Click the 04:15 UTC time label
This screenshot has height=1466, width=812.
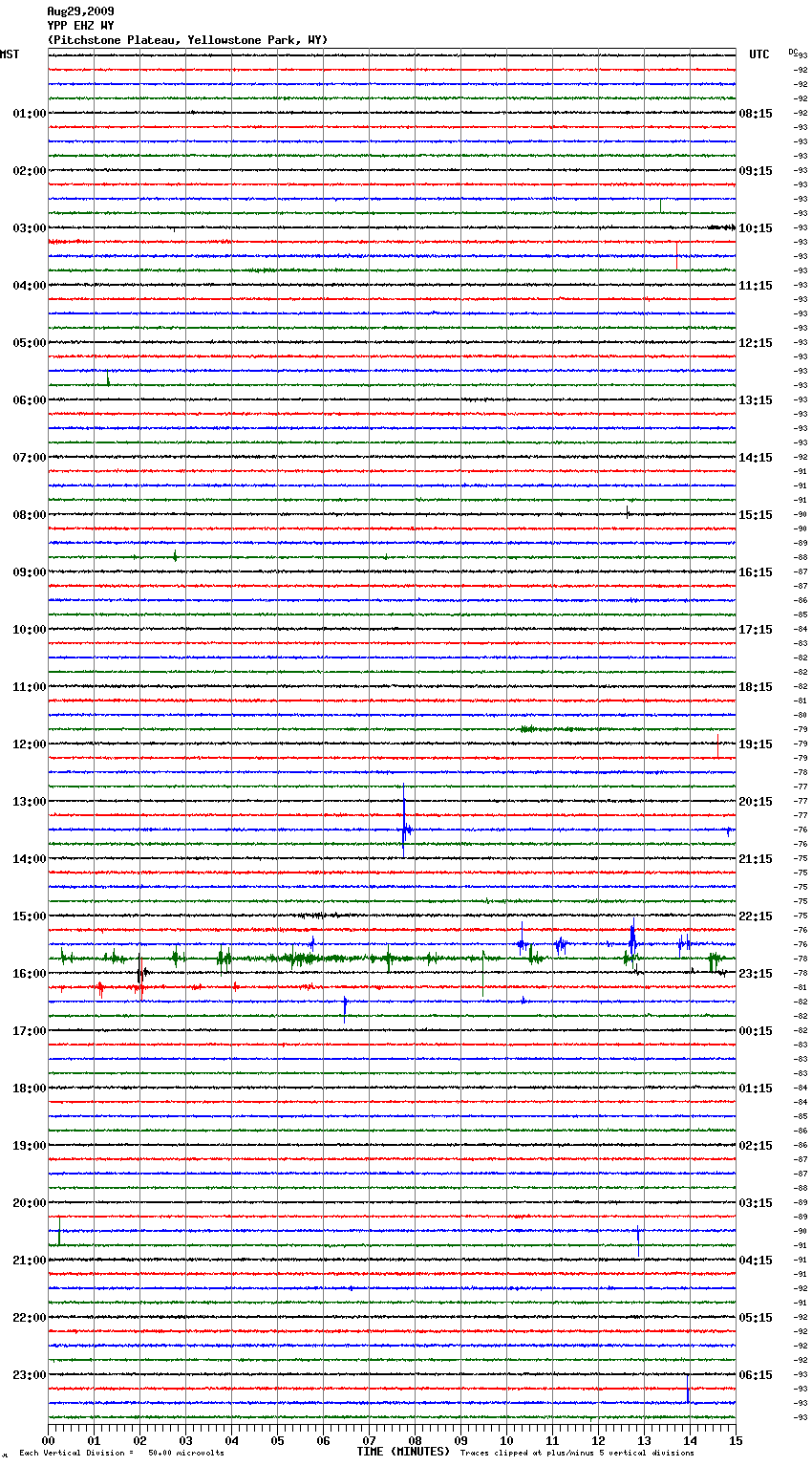tap(756, 1261)
